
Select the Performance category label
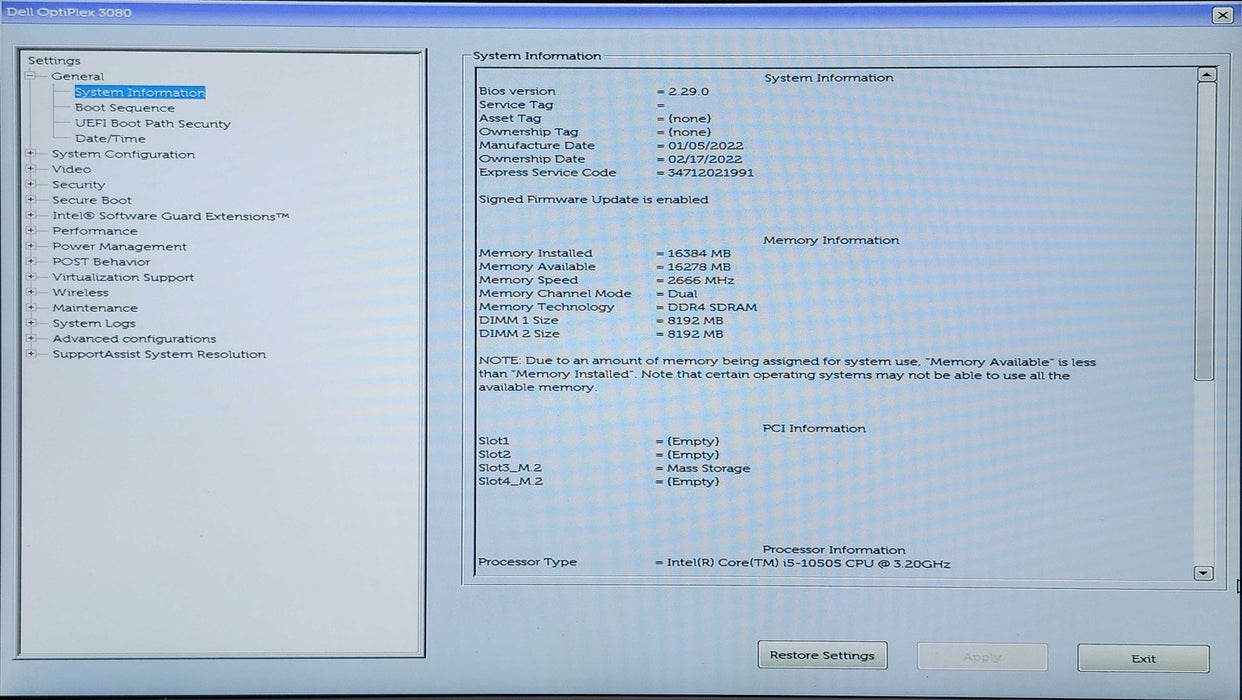click(x=95, y=231)
